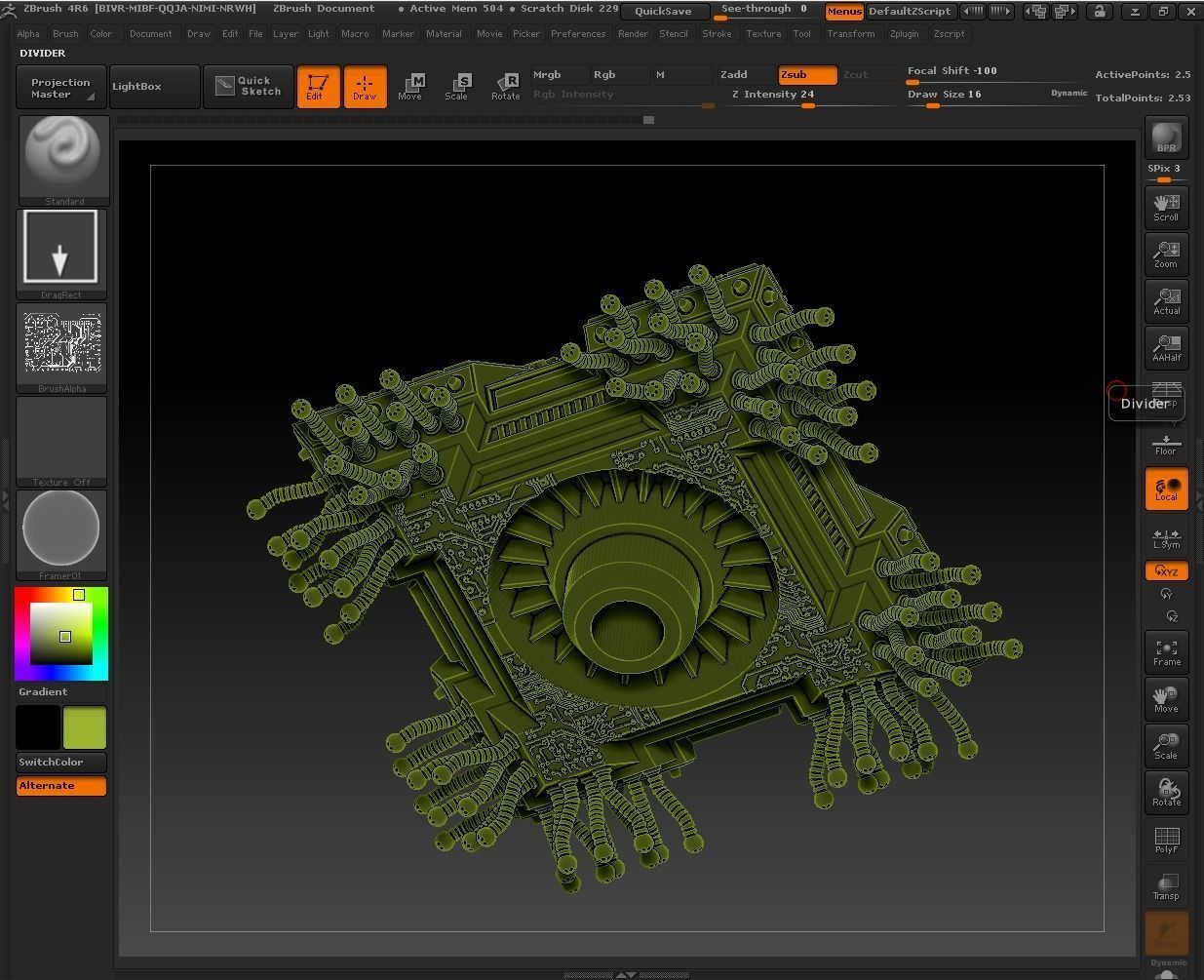Select the Scale transform button in top shelf
Screen dimensions: 1204x980
click(x=456, y=86)
